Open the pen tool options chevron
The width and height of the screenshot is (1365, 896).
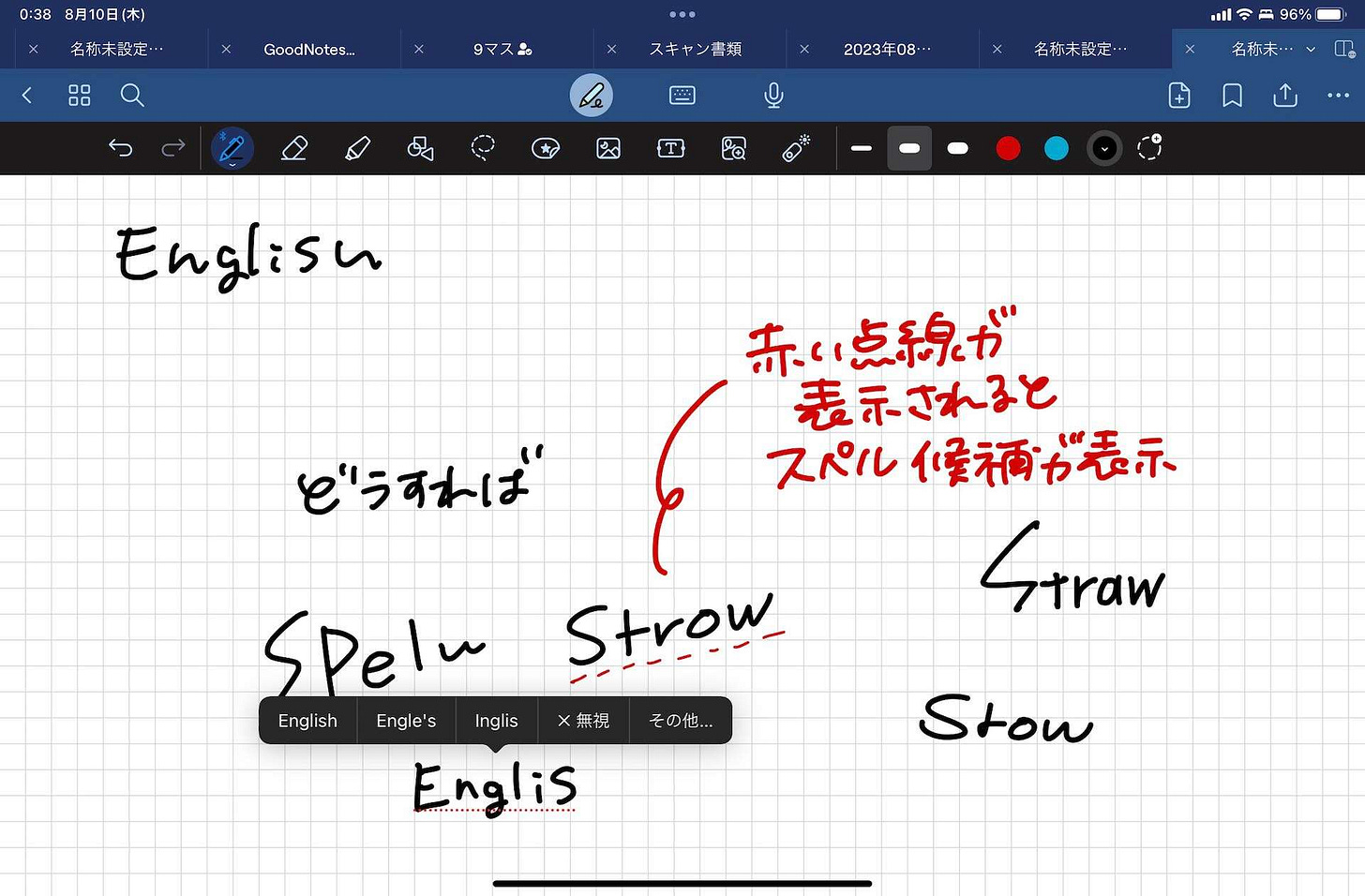(232, 166)
